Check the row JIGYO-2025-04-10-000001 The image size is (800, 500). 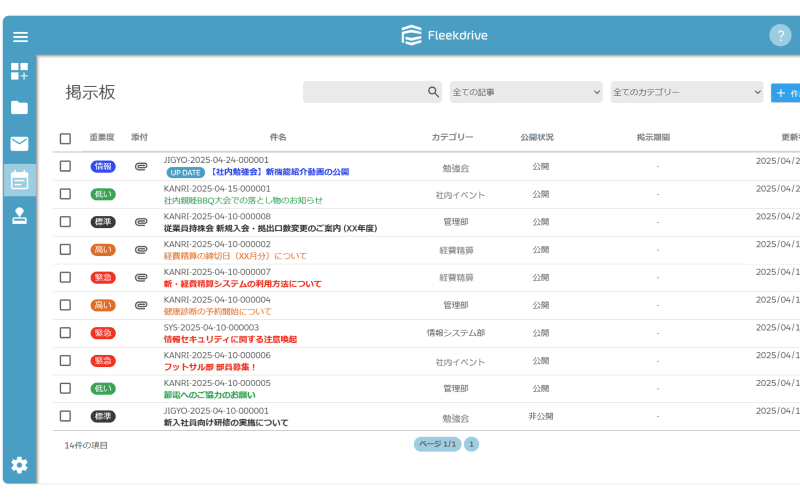click(65, 416)
